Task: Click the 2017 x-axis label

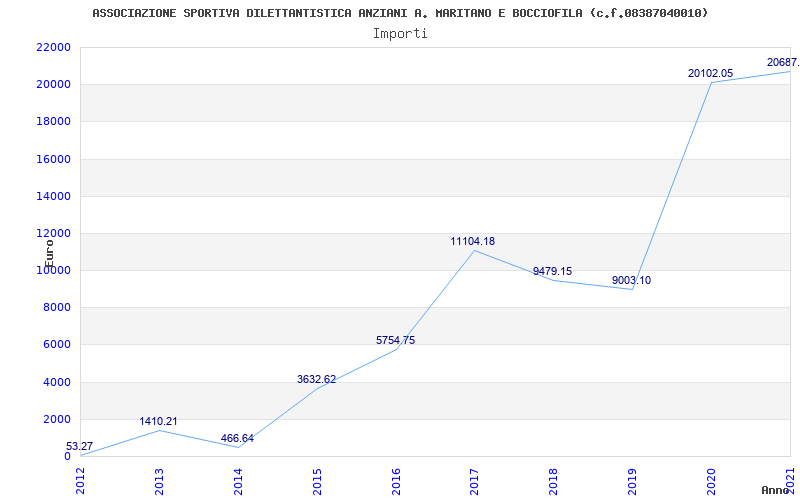Action: 474,481
